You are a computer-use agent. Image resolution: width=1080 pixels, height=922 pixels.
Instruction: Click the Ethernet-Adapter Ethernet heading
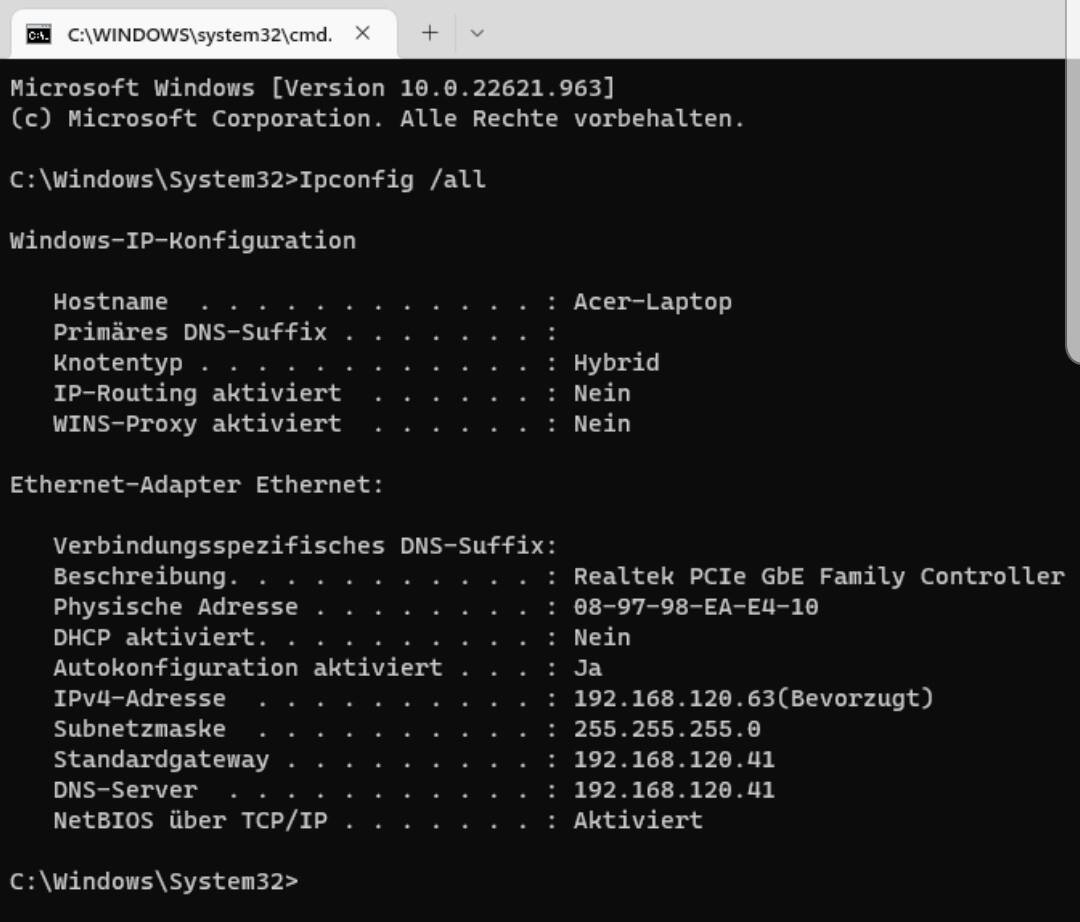click(197, 485)
